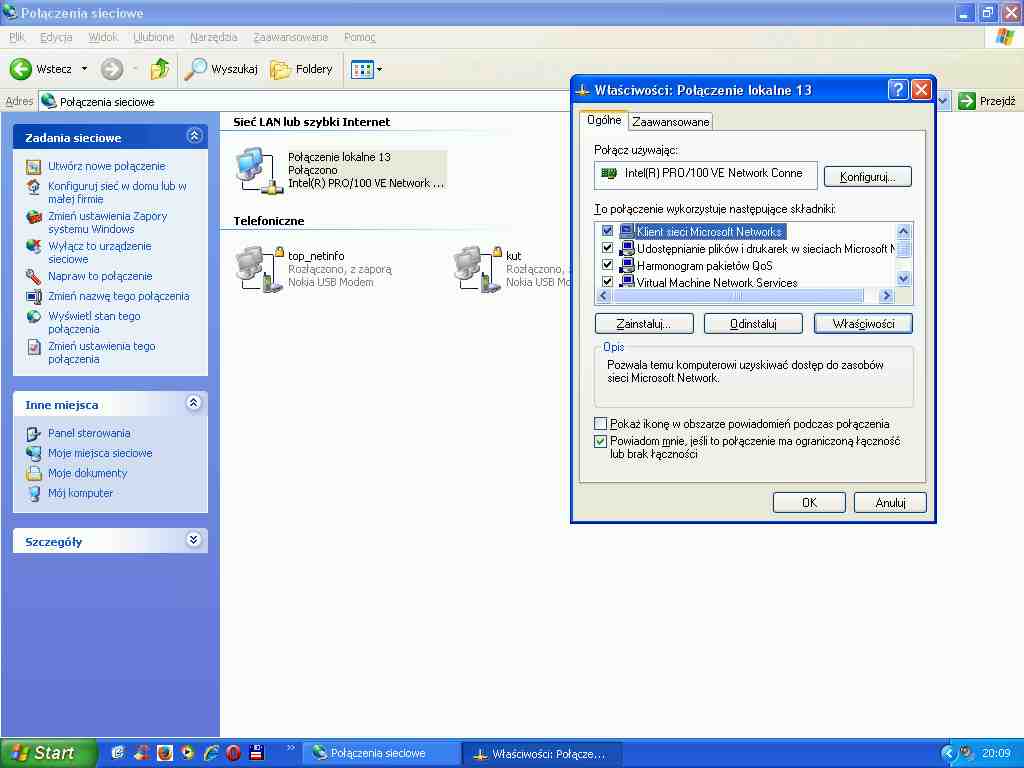This screenshot has height=768, width=1024.
Task: Open dropdown arrow next to Wstecz
Action: tap(84, 69)
